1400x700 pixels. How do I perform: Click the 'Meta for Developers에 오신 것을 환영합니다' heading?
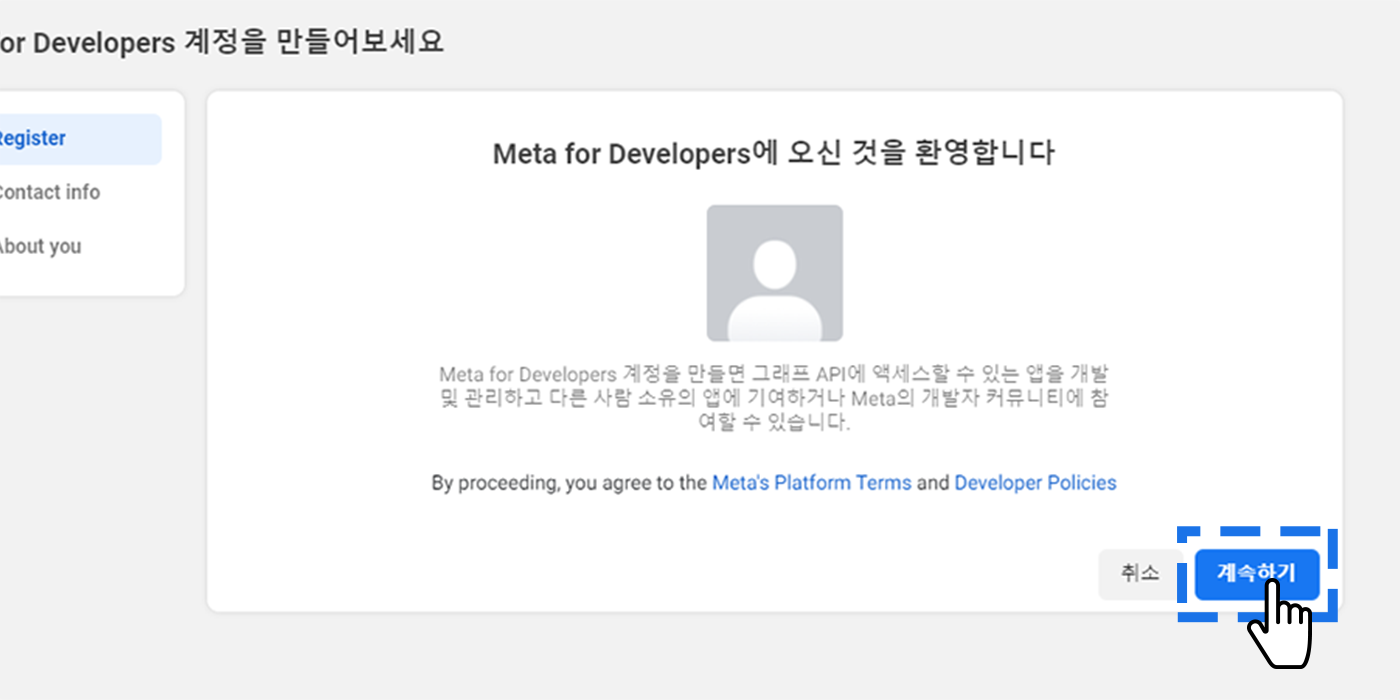tap(774, 153)
